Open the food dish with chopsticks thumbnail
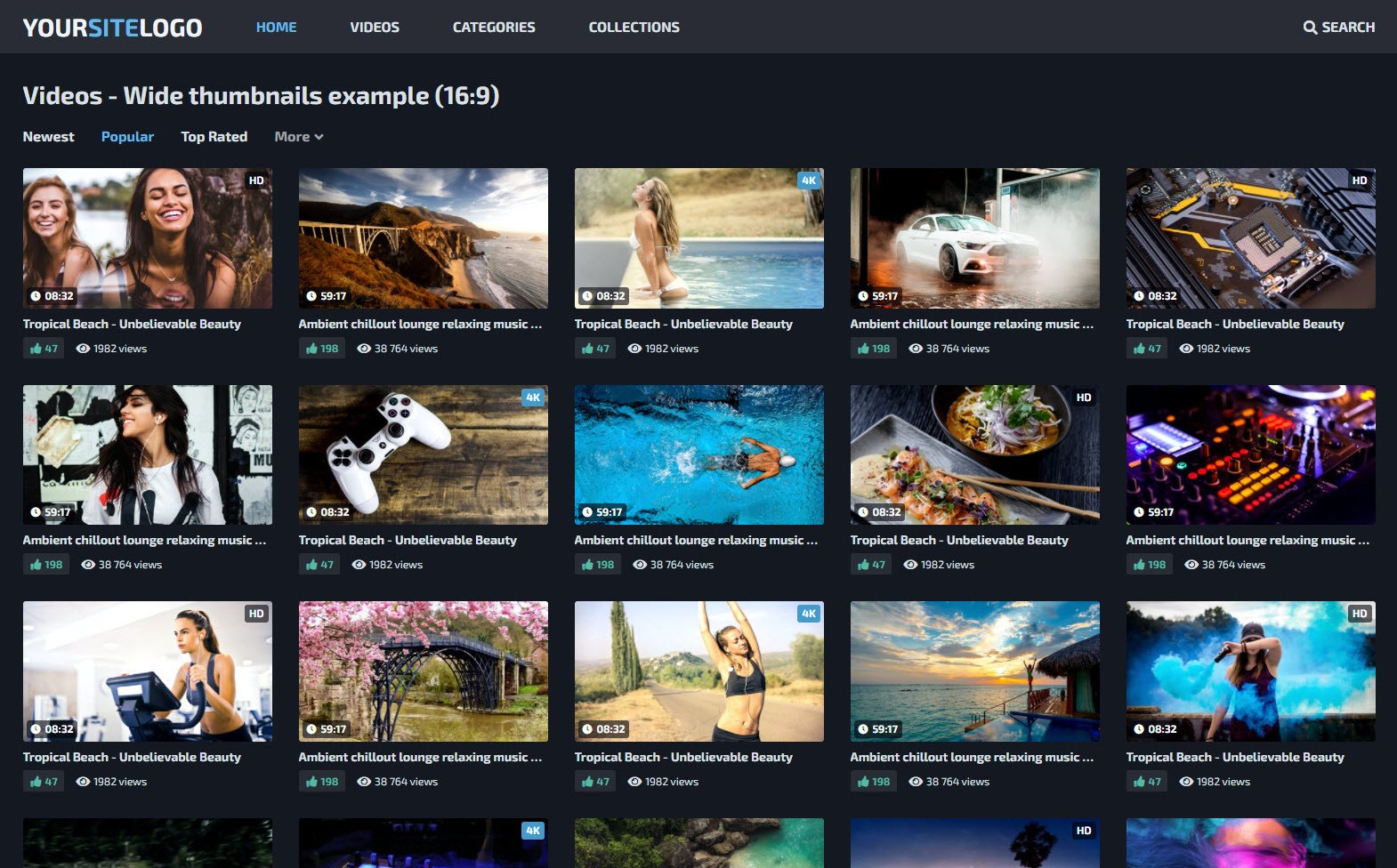Image resolution: width=1397 pixels, height=868 pixels. (975, 454)
